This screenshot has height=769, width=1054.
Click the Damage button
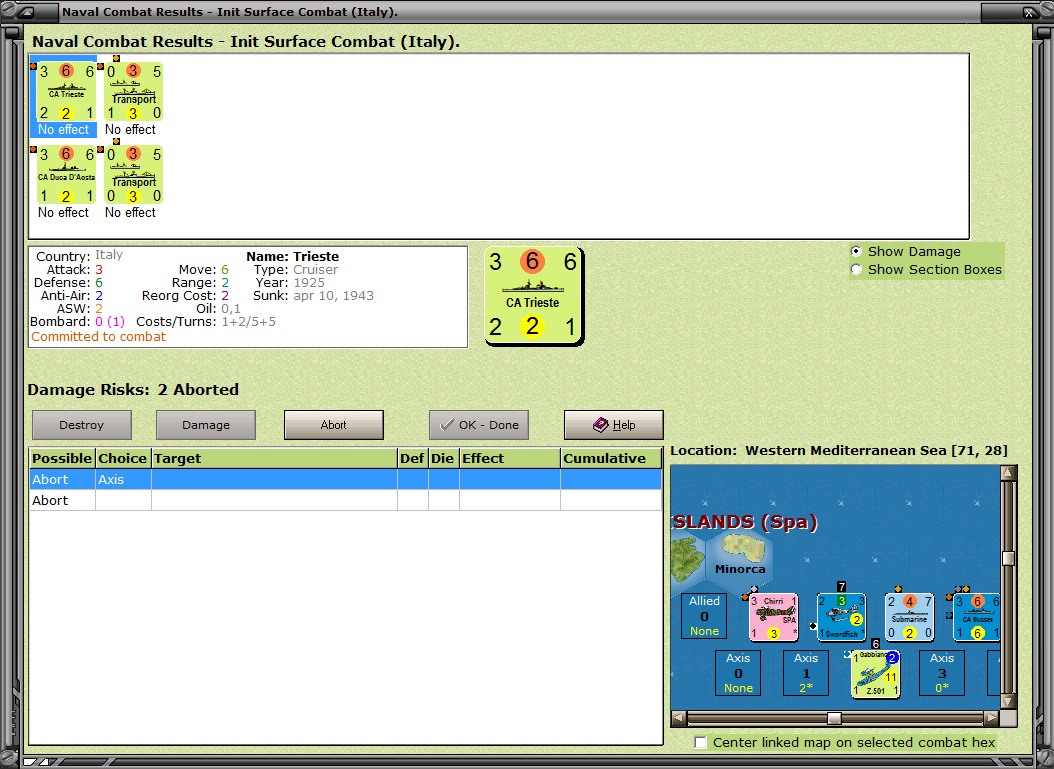tap(206, 425)
